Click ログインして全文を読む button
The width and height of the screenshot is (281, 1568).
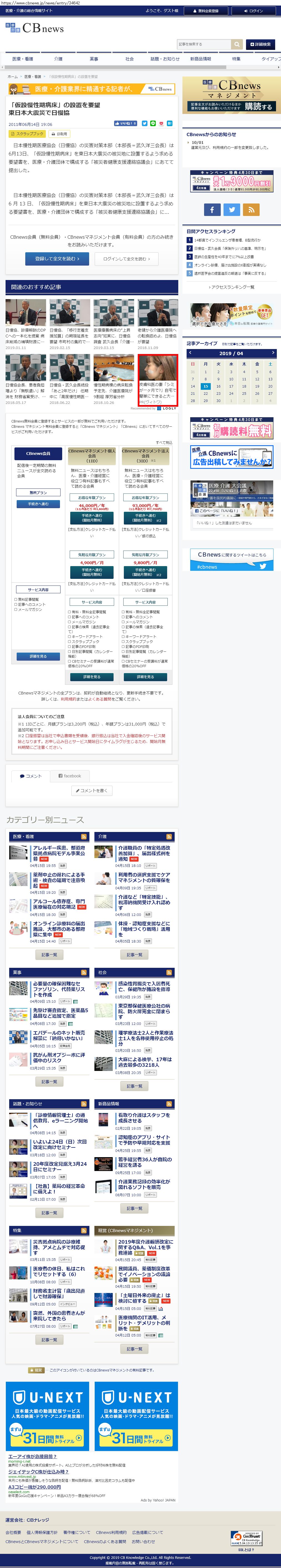click(x=127, y=259)
